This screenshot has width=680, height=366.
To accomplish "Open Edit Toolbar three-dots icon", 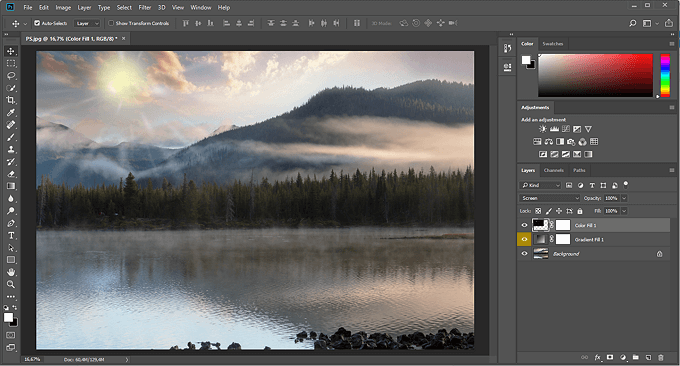I will (11, 297).
